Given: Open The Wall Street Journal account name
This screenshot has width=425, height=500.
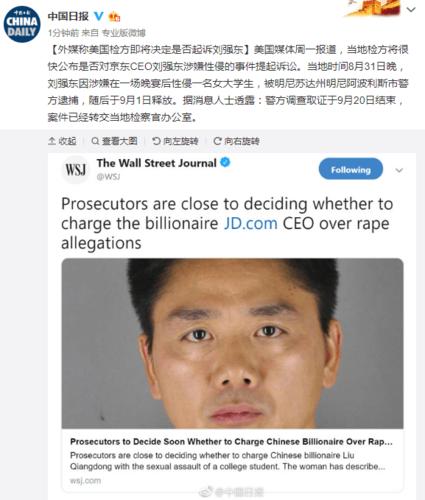Looking at the screenshot, I should pyautogui.click(x=157, y=163).
